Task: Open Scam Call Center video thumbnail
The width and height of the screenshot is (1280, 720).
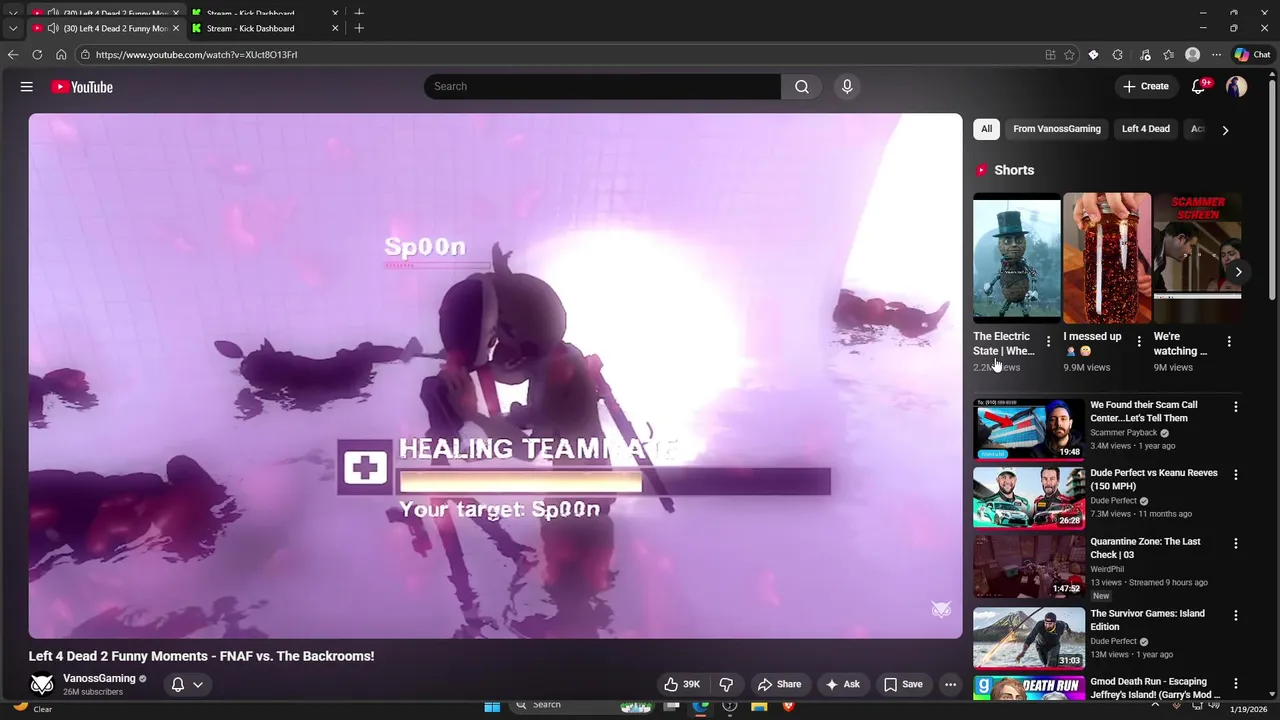Action: pyautogui.click(x=1029, y=429)
